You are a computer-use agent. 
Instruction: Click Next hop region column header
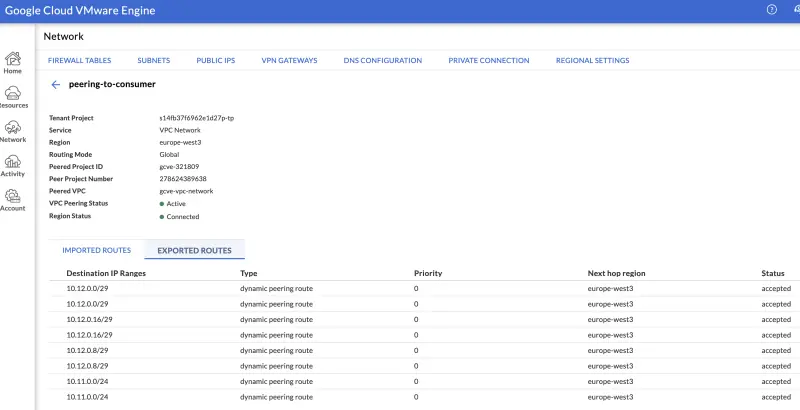(x=616, y=273)
